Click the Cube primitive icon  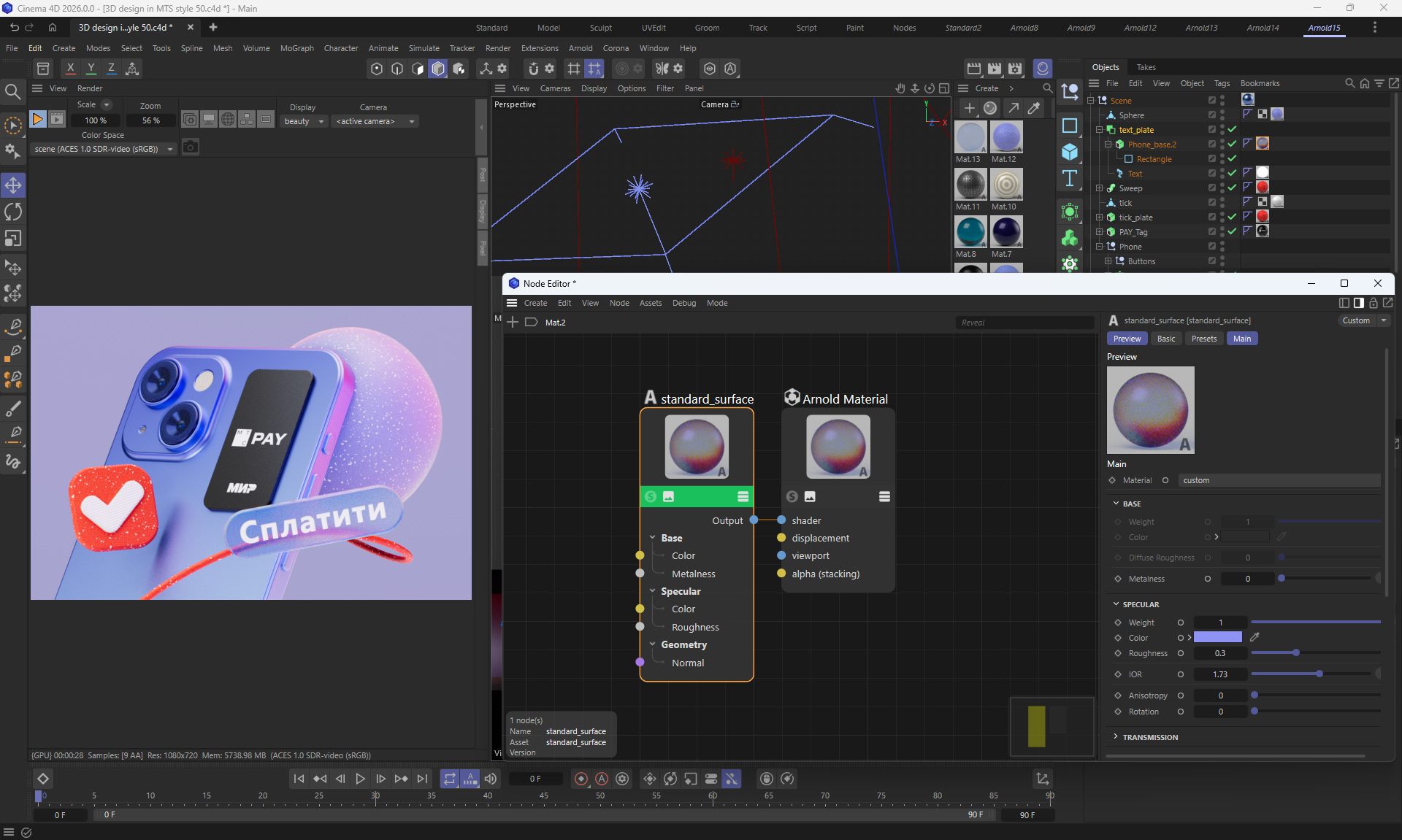[1070, 152]
